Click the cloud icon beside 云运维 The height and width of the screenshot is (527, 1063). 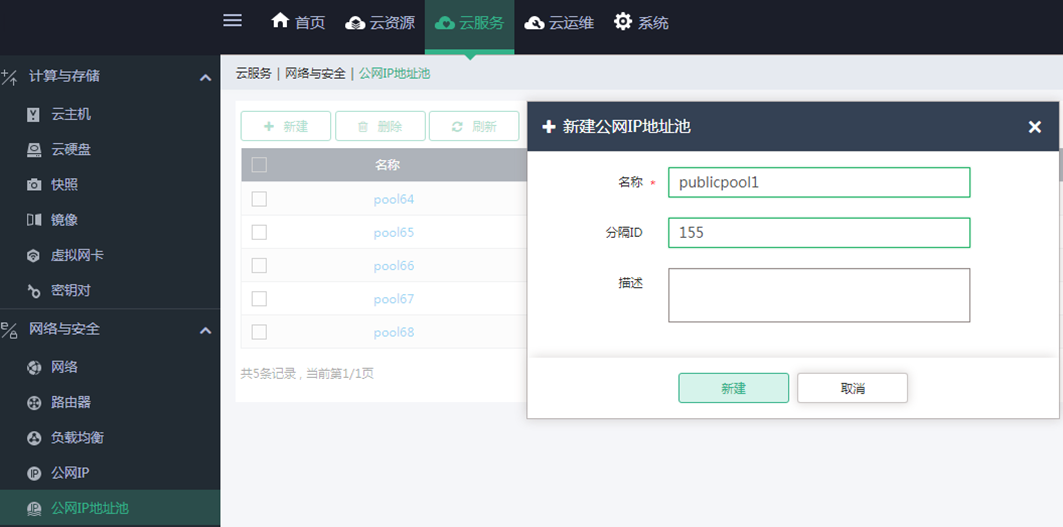pyautogui.click(x=534, y=23)
